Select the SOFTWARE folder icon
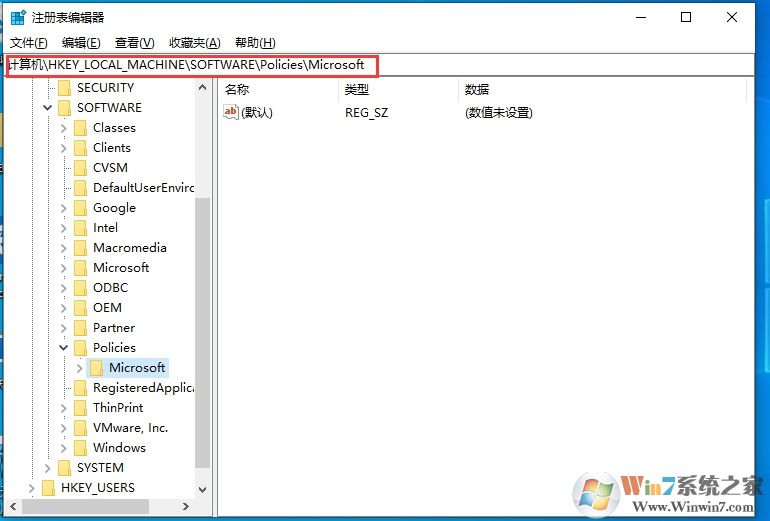The width and height of the screenshot is (770, 521). tap(64, 108)
